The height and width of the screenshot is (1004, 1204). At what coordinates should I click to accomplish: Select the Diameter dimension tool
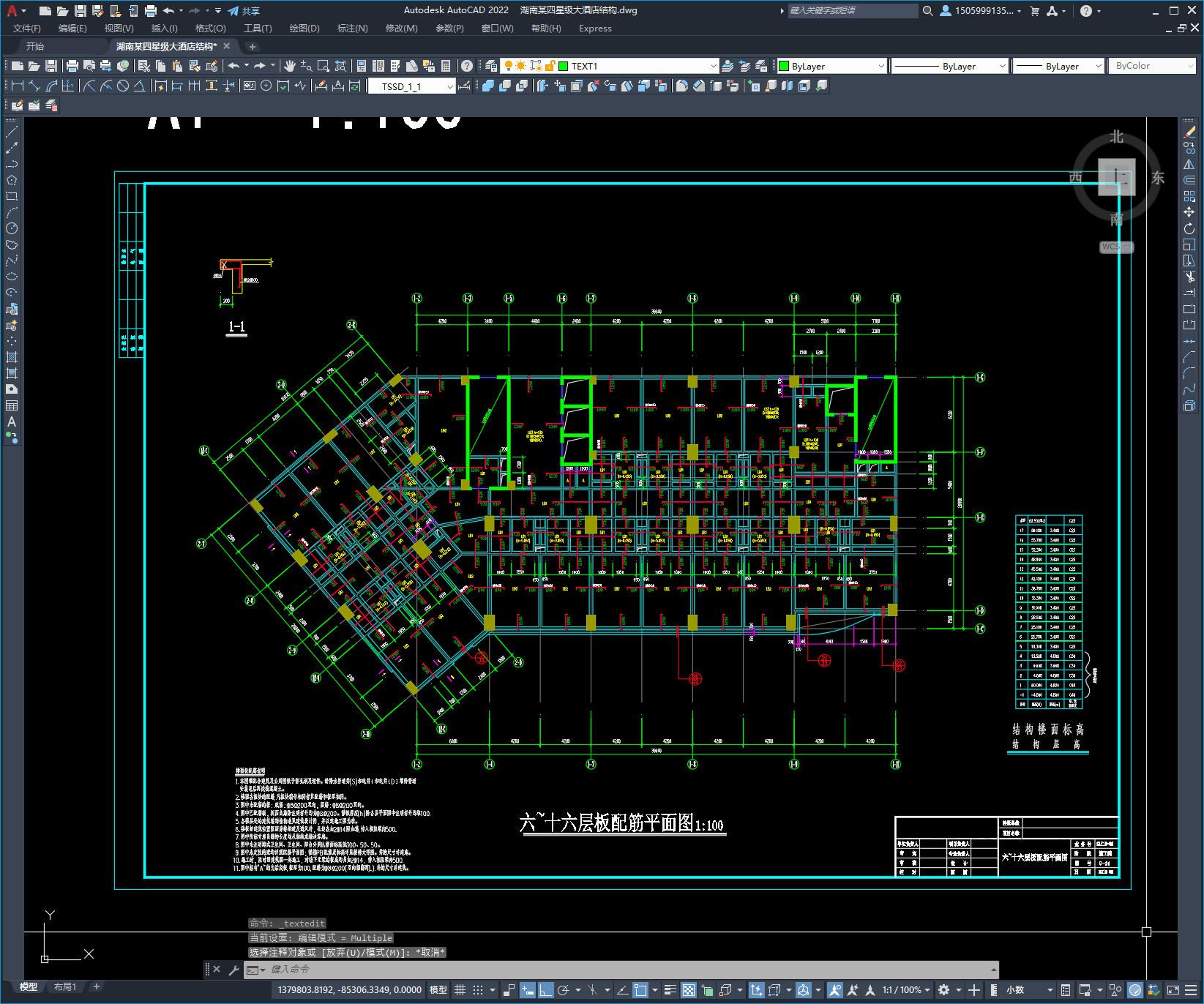123,86
